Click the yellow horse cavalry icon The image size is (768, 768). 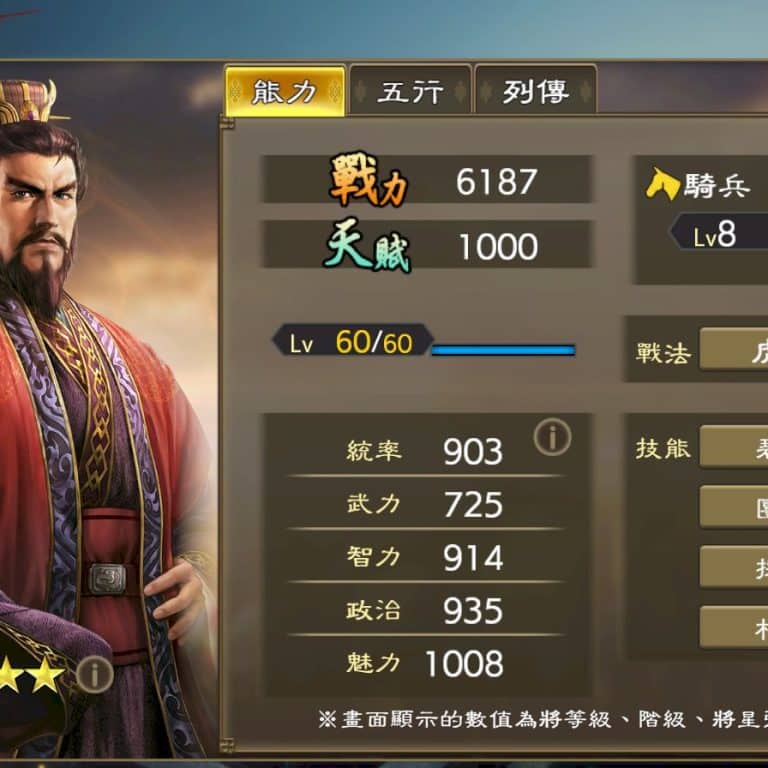point(663,184)
